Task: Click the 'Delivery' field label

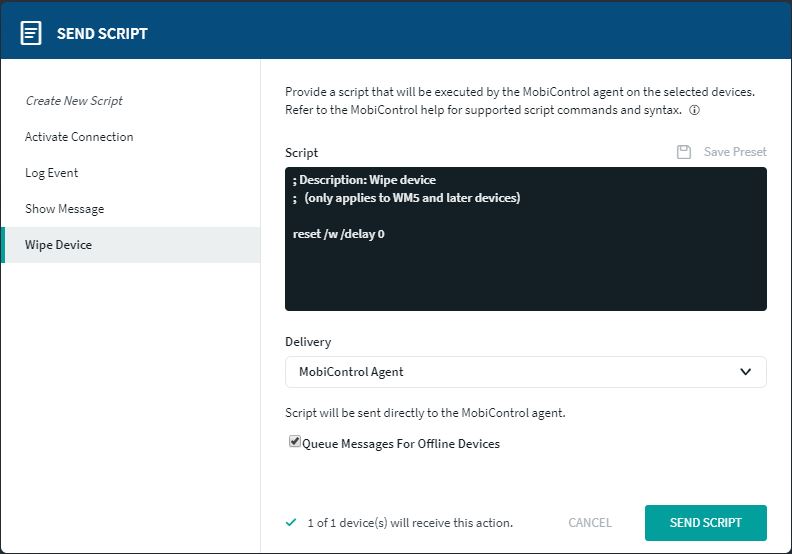Action: point(308,342)
